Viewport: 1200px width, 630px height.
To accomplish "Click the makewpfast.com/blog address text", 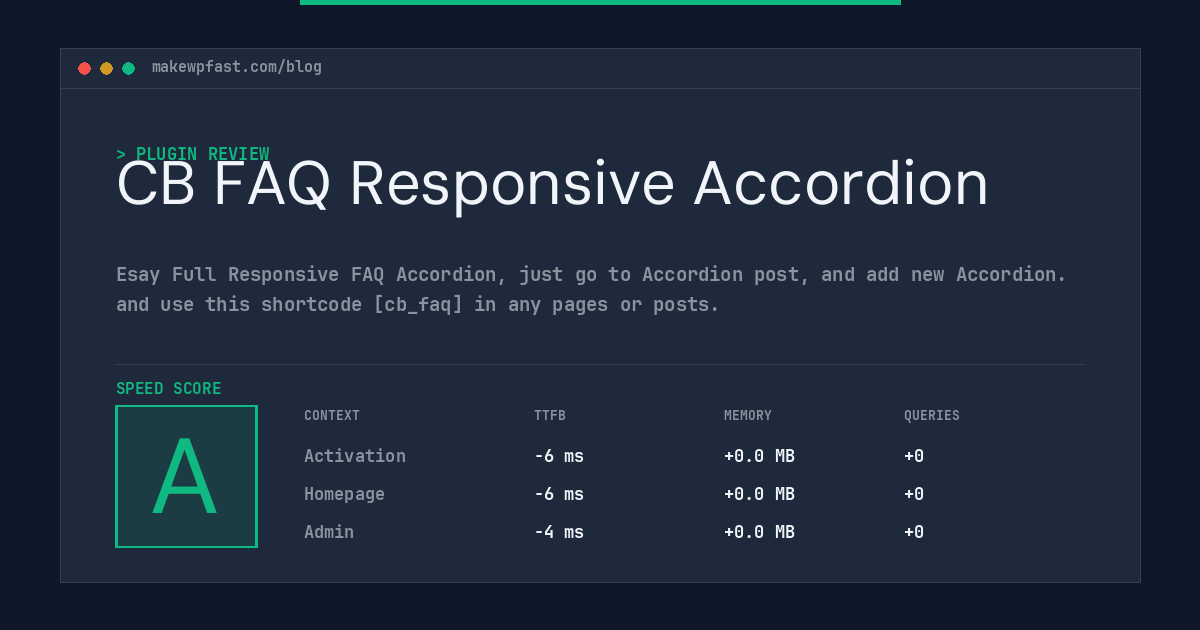I will click(237, 67).
